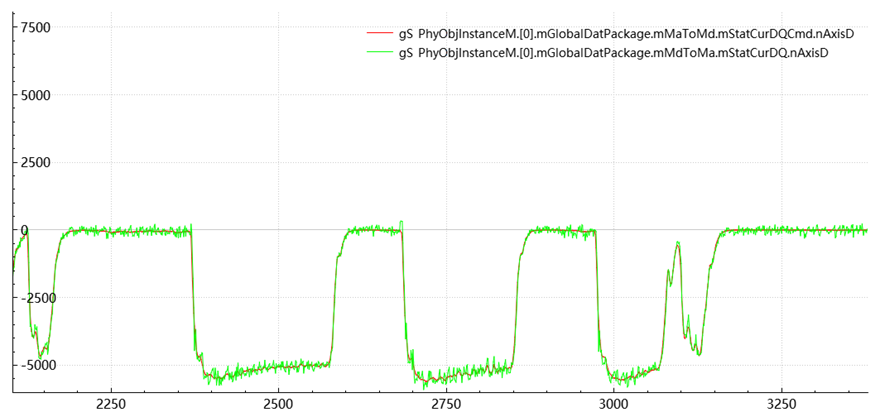Click the red line legend swatch

click(381, 34)
